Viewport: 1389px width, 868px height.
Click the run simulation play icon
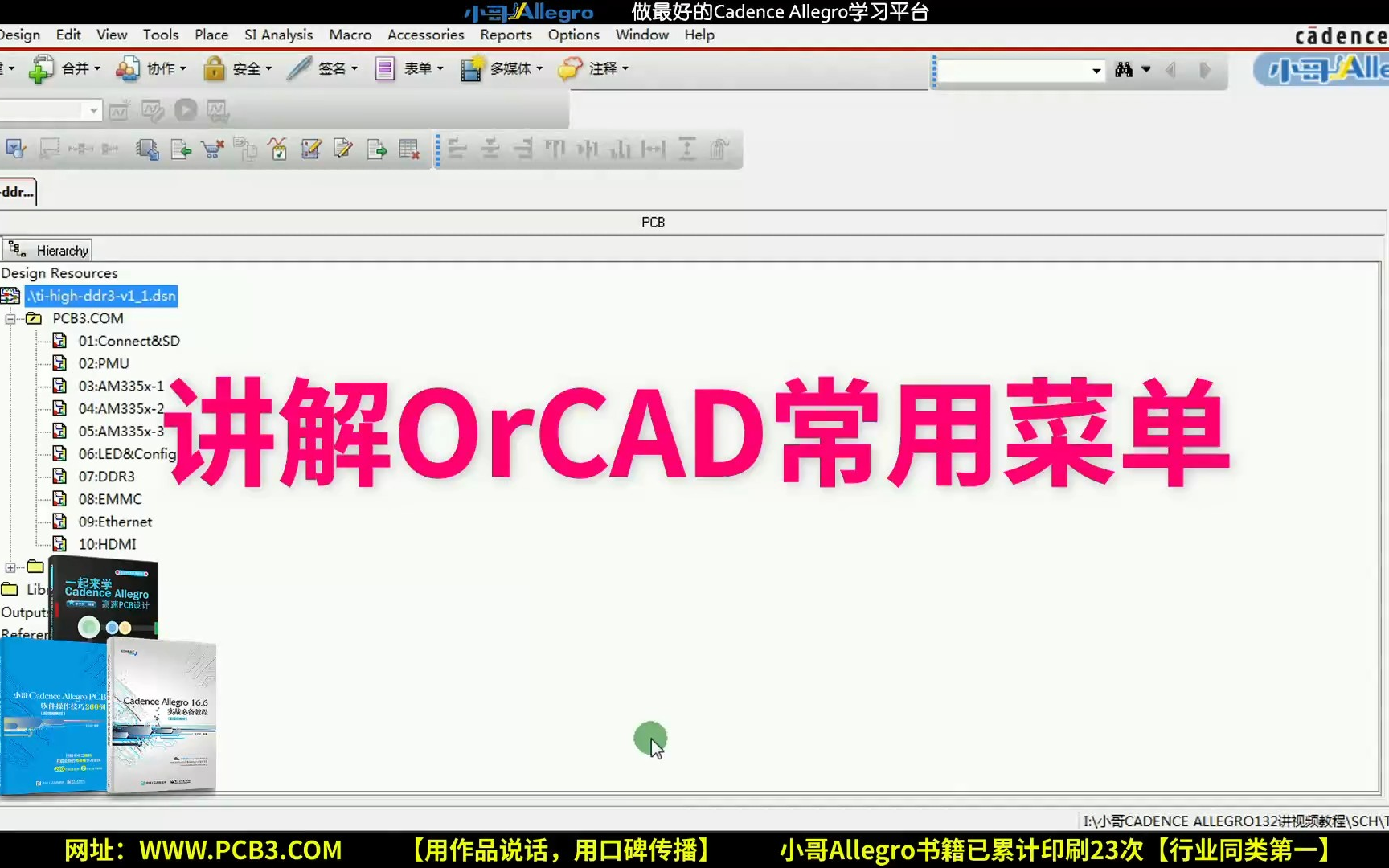(x=186, y=110)
